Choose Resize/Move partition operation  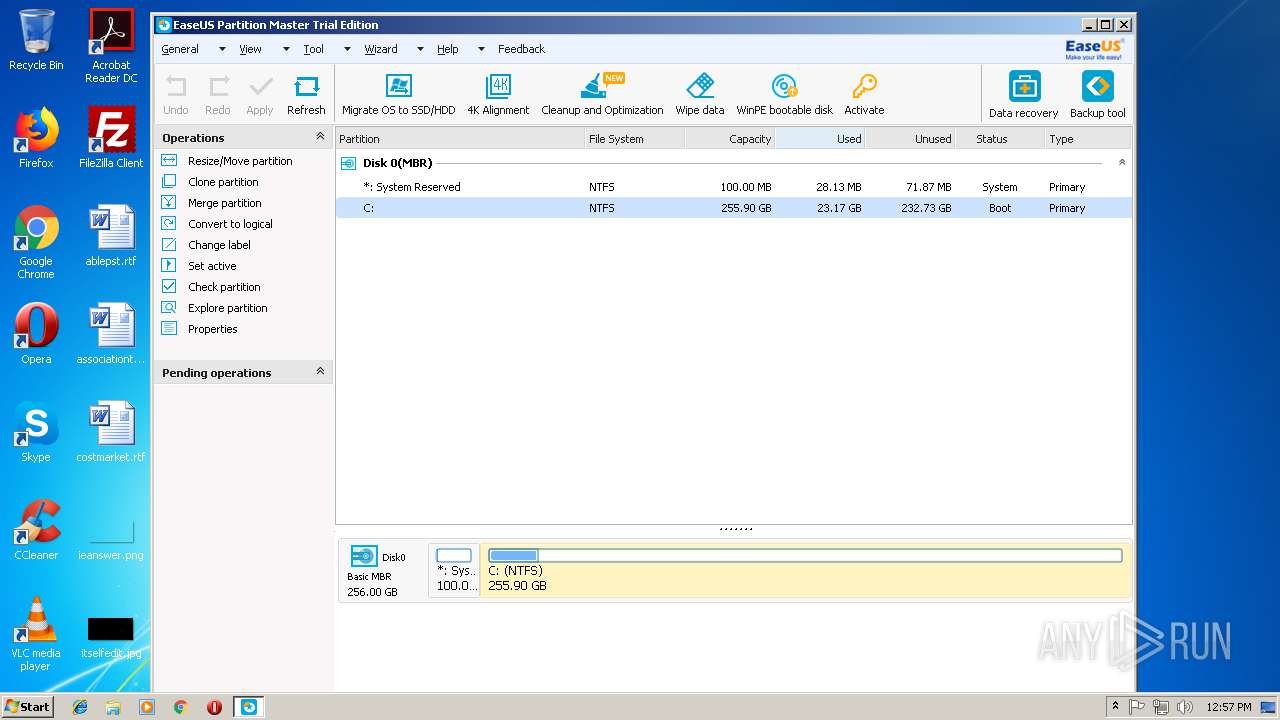pyautogui.click(x=240, y=161)
